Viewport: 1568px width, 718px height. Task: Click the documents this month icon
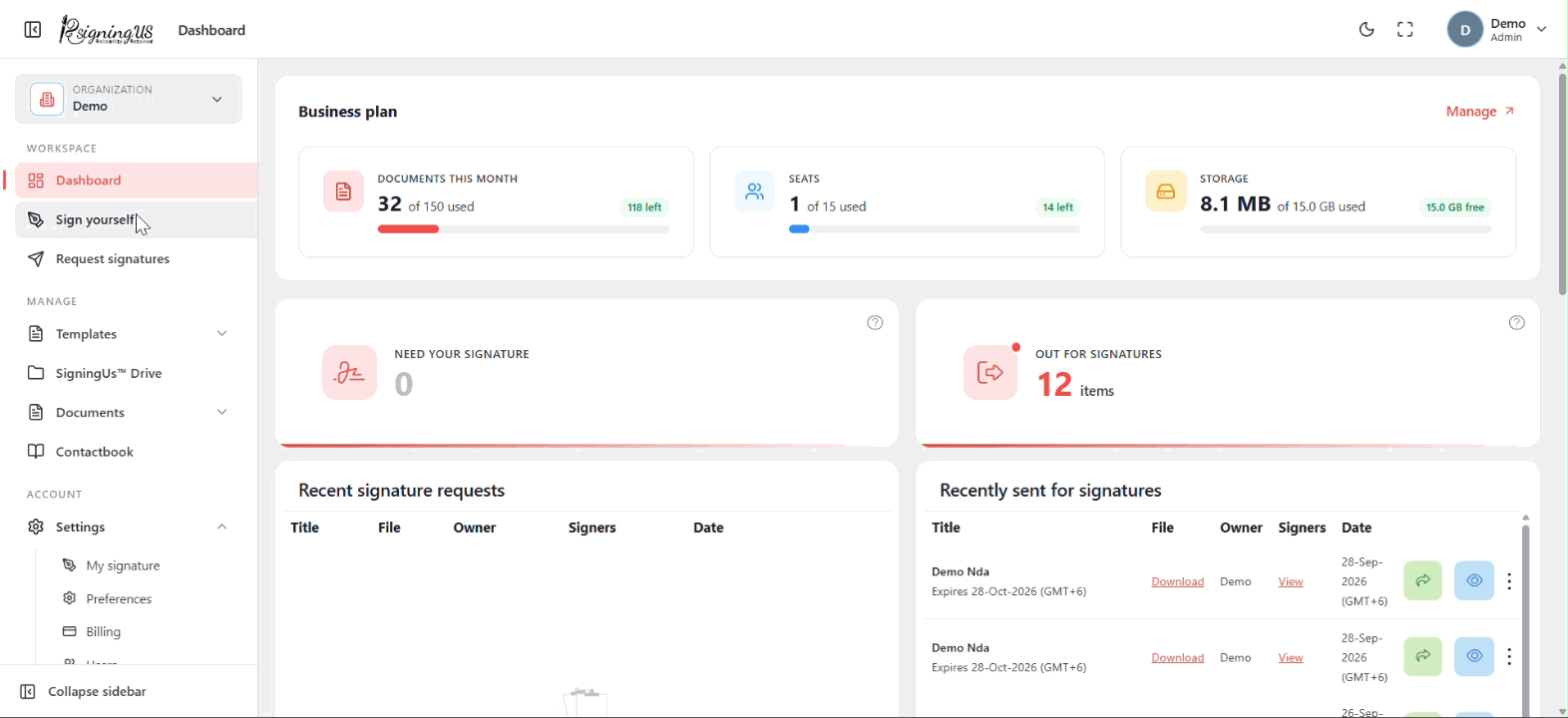click(343, 191)
